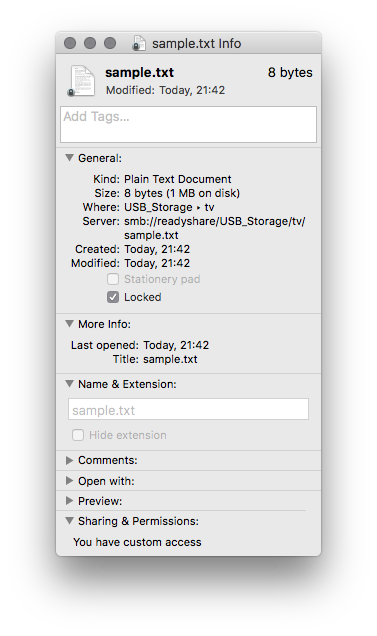
Task: Collapse the Name & Extension section
Action: (69, 383)
